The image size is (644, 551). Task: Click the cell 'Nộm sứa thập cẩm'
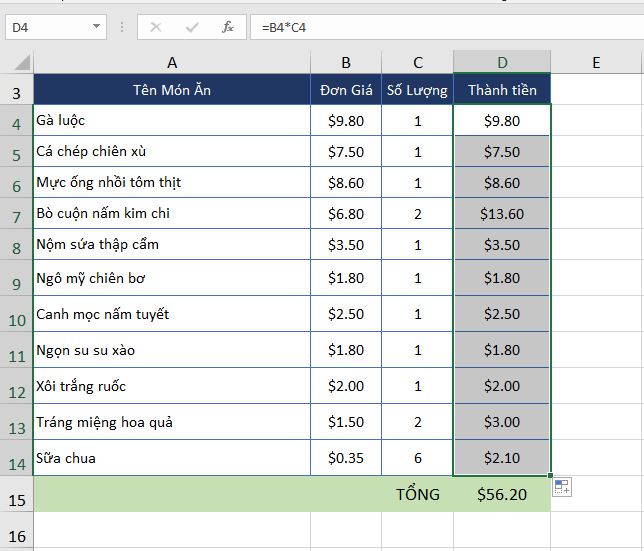172,244
